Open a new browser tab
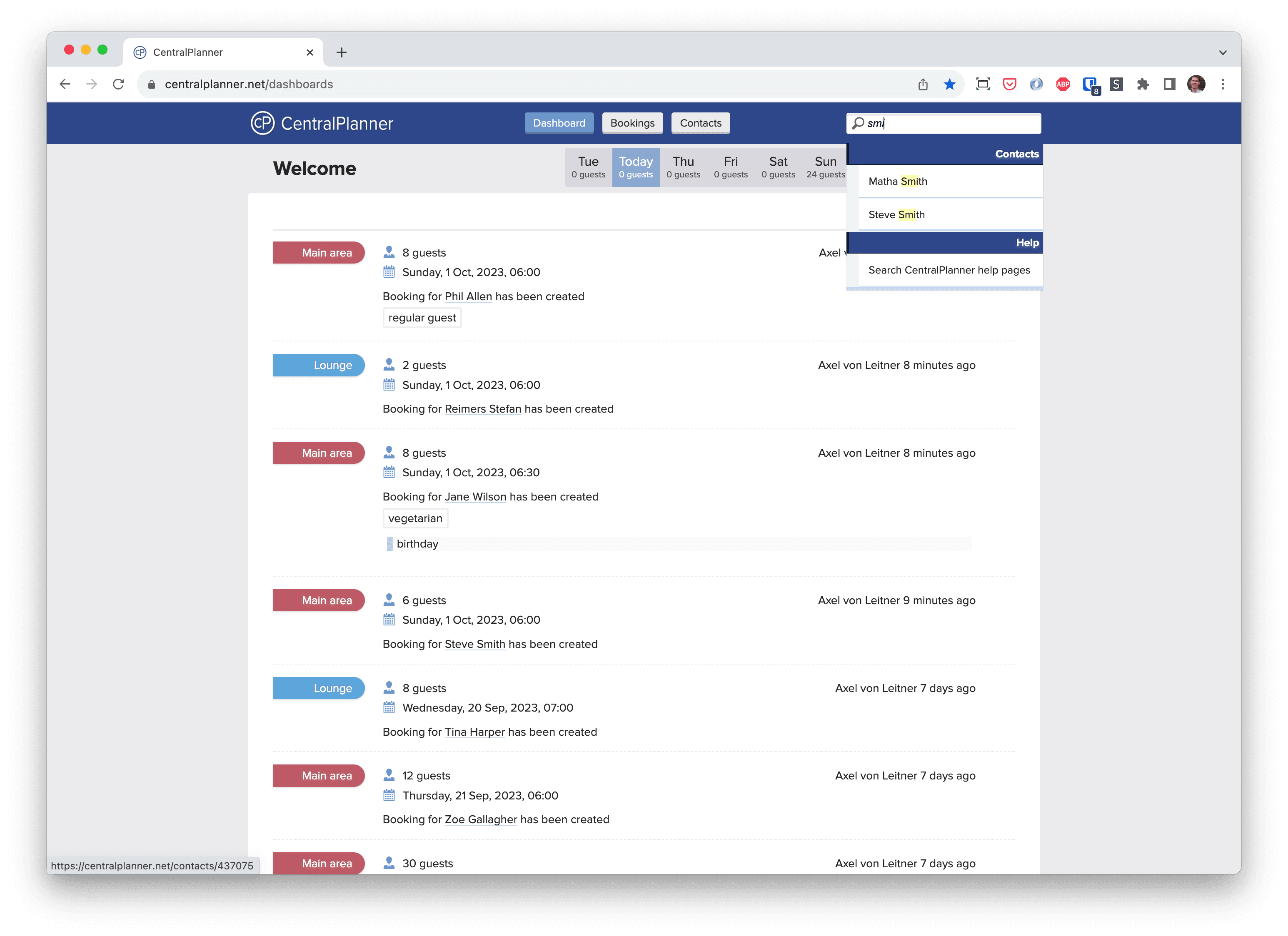 (341, 52)
